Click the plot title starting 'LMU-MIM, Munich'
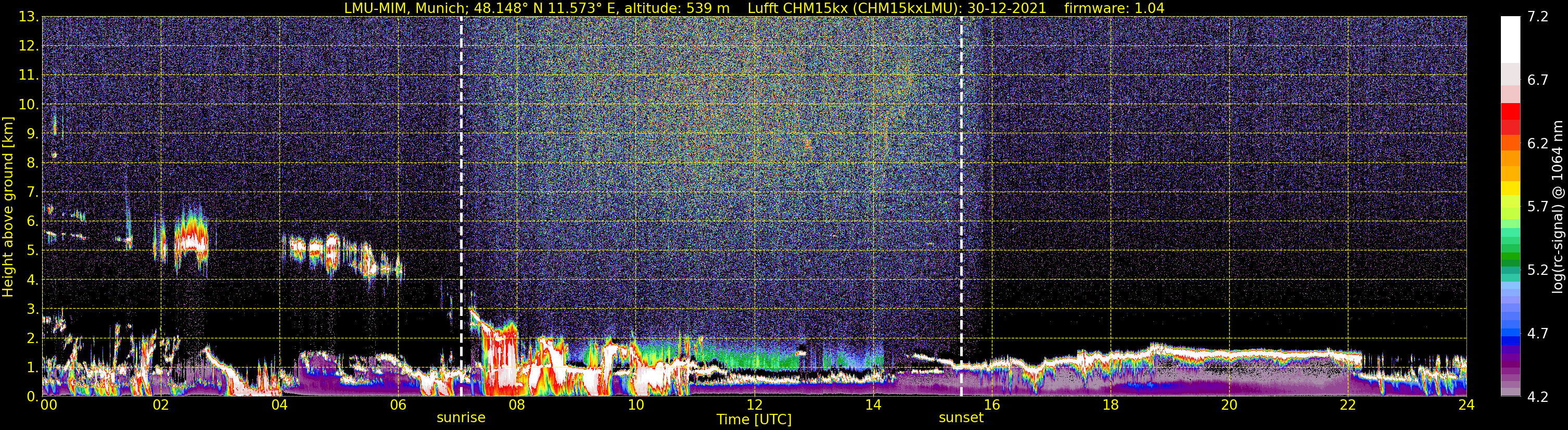Image resolution: width=1568 pixels, height=430 pixels. point(754,8)
